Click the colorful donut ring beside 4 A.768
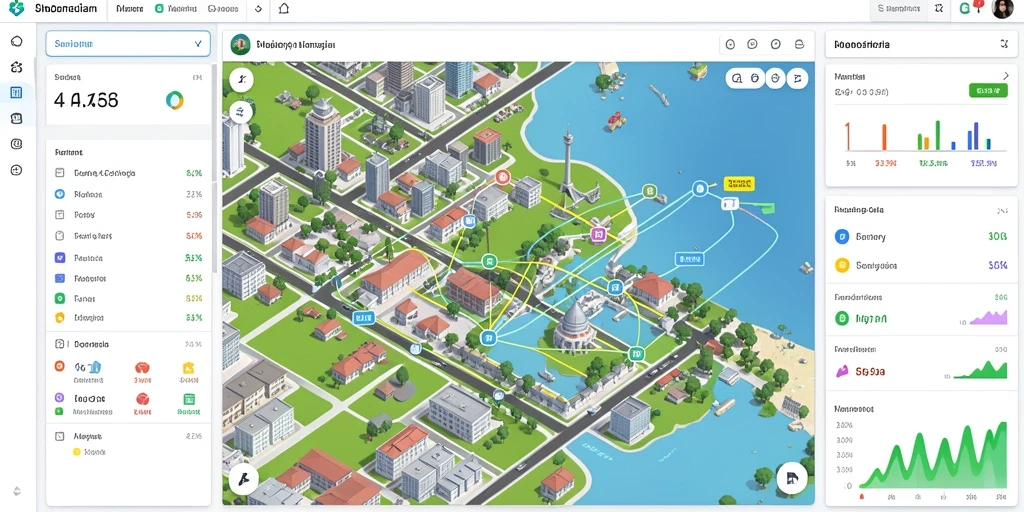This screenshot has width=1024, height=512. 174,100
